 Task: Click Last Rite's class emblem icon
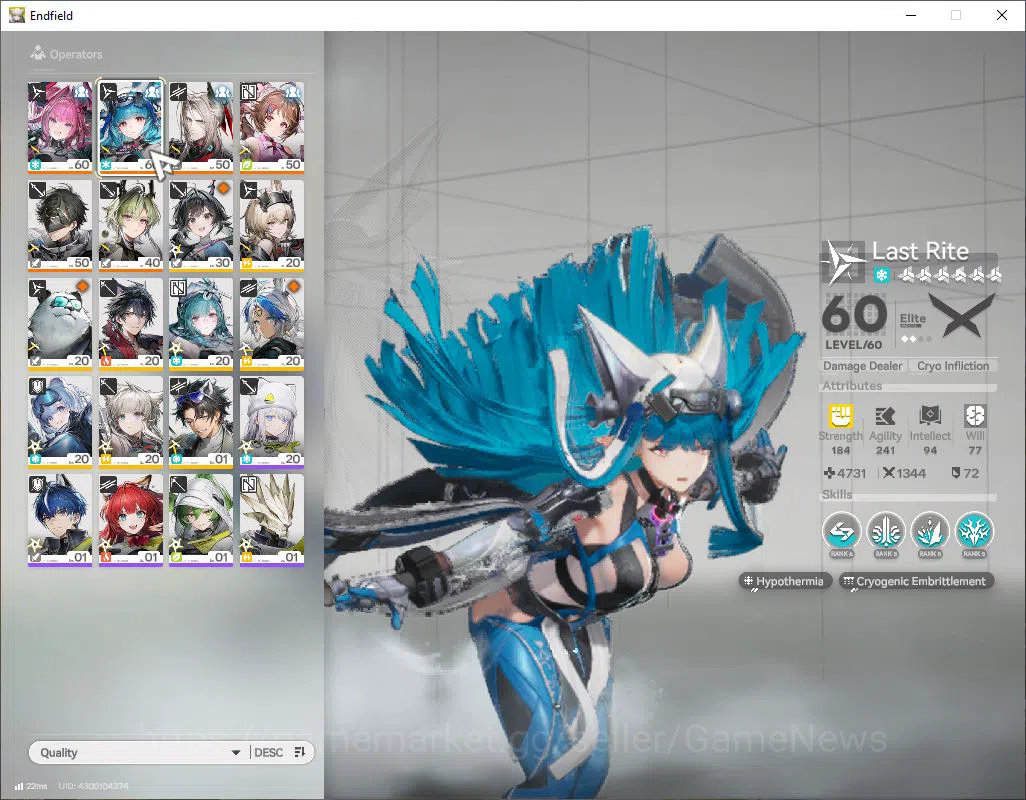coord(843,261)
